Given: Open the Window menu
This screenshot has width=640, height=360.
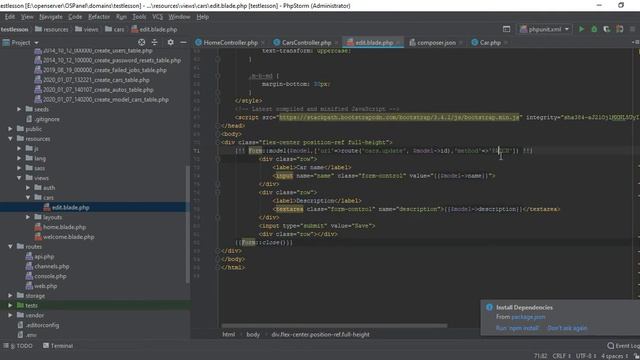Looking at the screenshot, I should pos(179,17).
